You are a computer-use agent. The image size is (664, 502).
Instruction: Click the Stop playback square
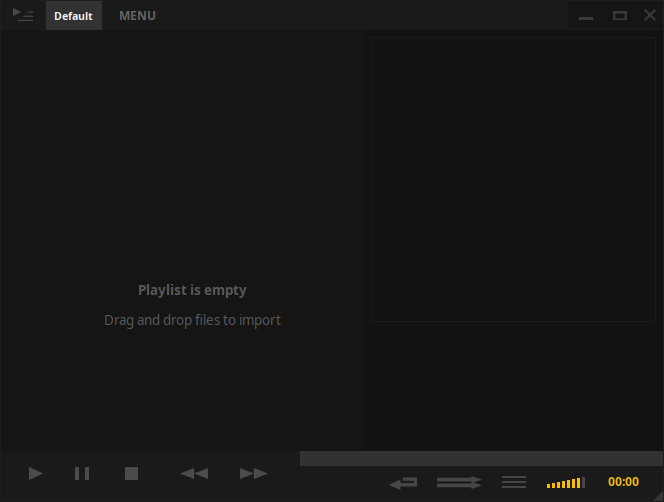pos(131,473)
